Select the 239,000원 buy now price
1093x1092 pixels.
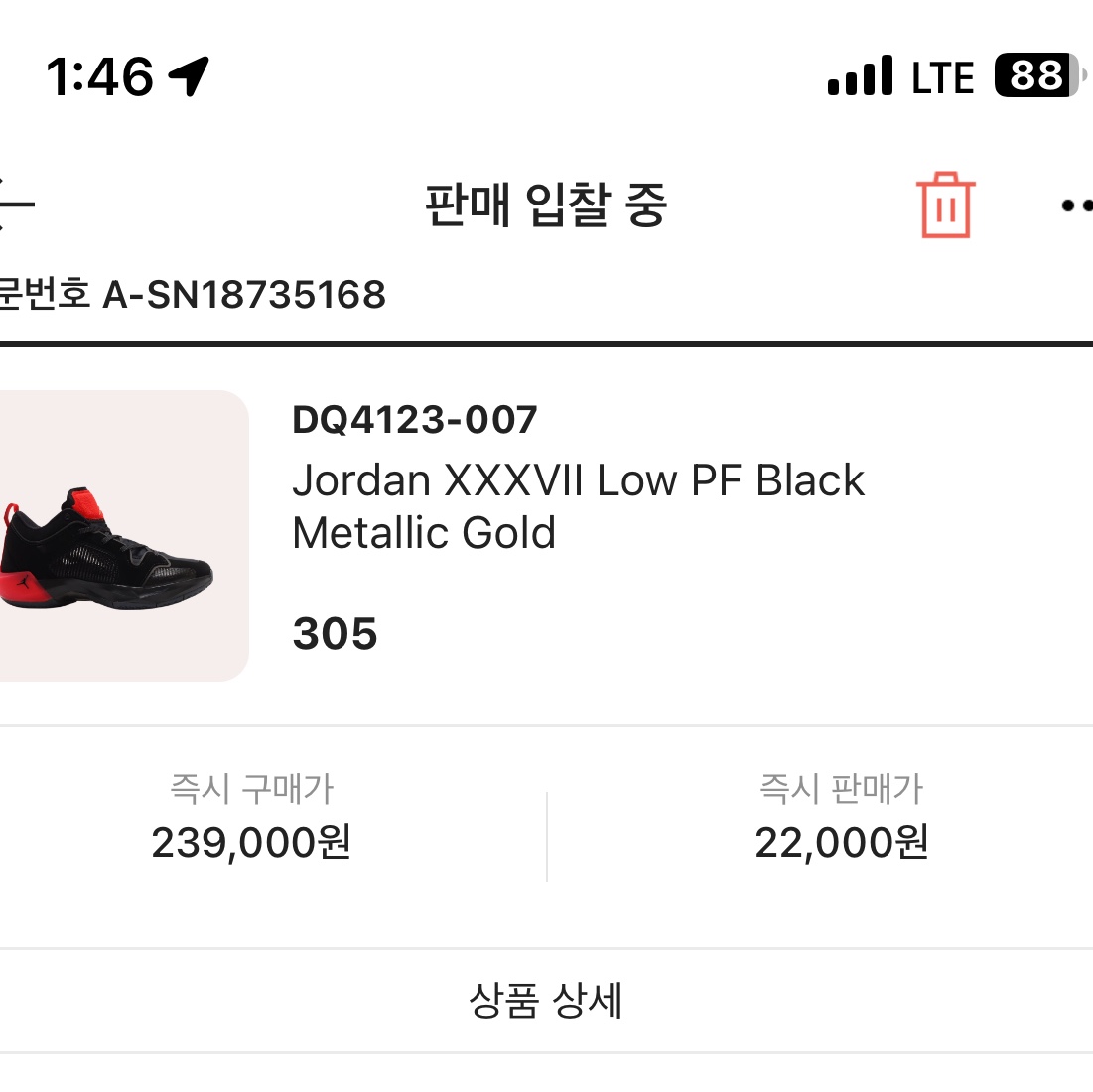coord(252,843)
